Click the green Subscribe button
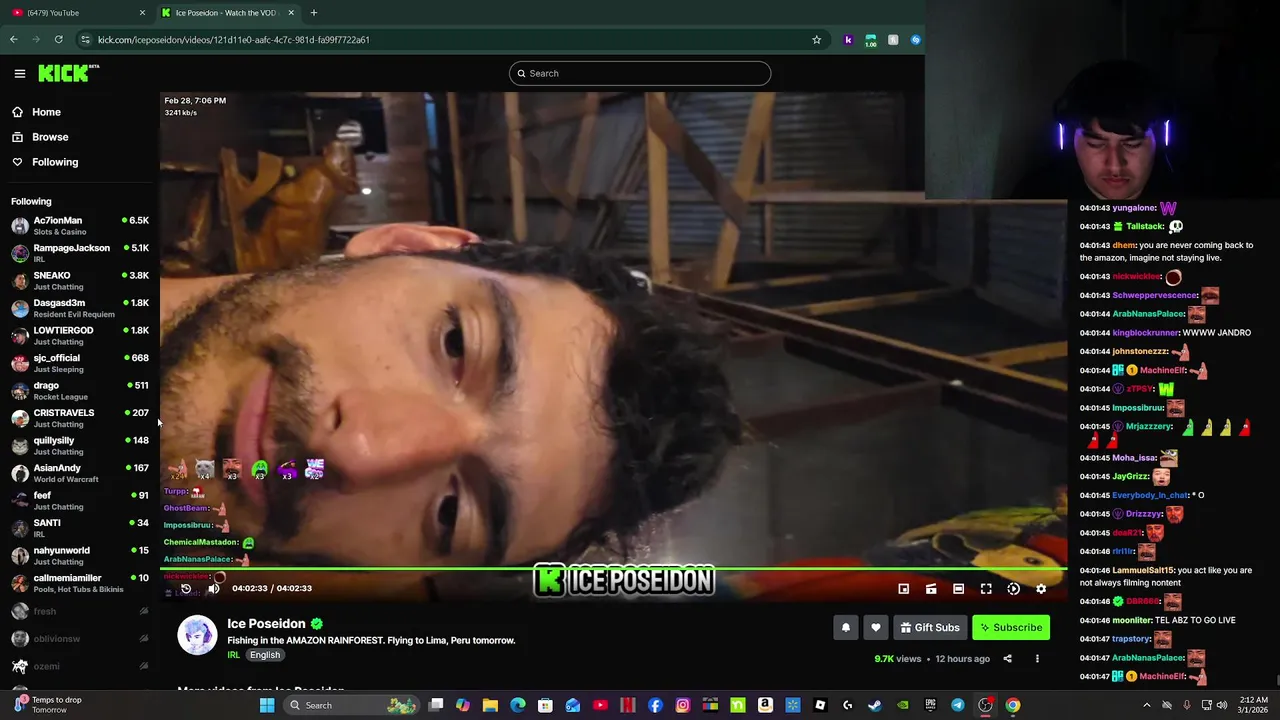The width and height of the screenshot is (1280, 720). tap(1011, 627)
